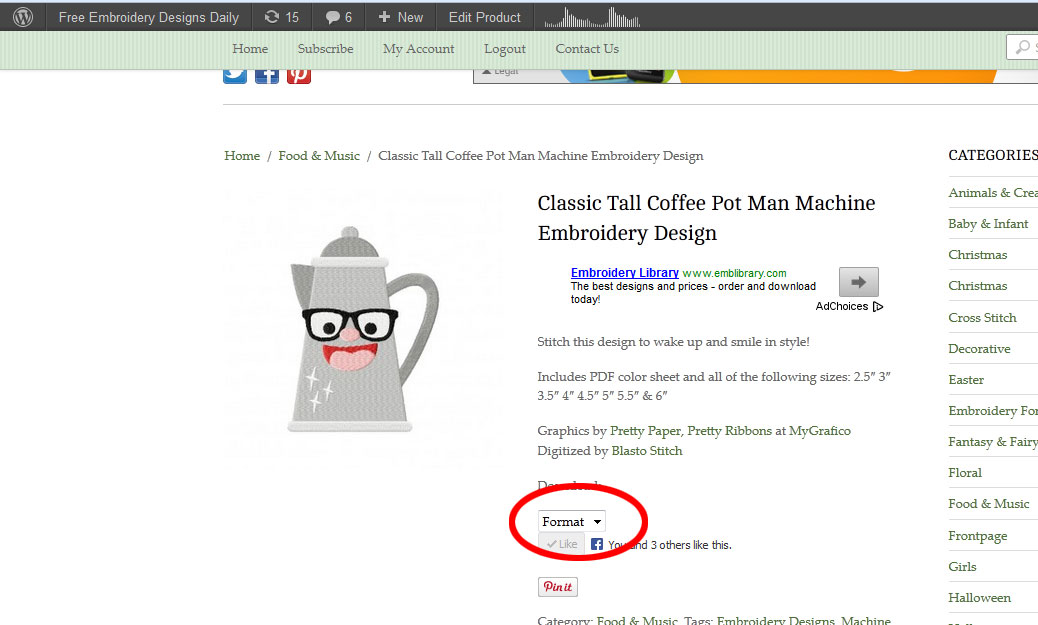Go to My Account in navigation
The image size is (1038, 625).
418,49
